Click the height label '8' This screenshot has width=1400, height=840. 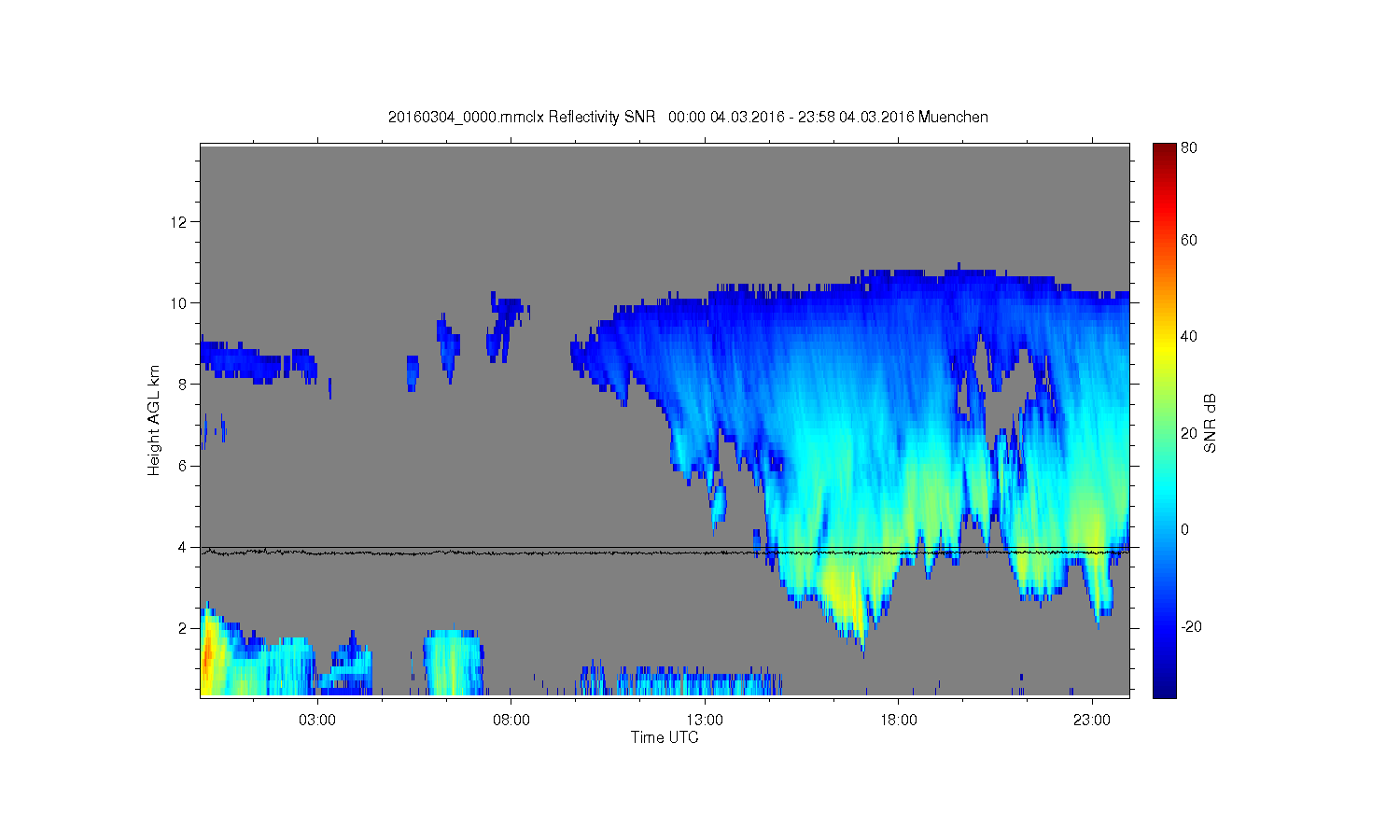pyautogui.click(x=183, y=385)
